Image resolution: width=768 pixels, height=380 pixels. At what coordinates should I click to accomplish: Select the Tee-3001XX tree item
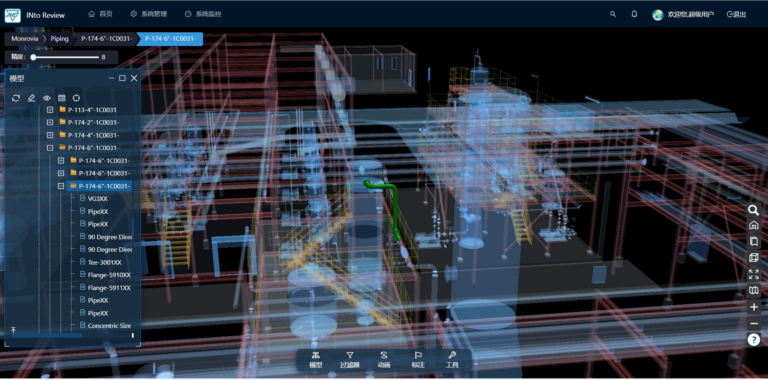pos(104,262)
